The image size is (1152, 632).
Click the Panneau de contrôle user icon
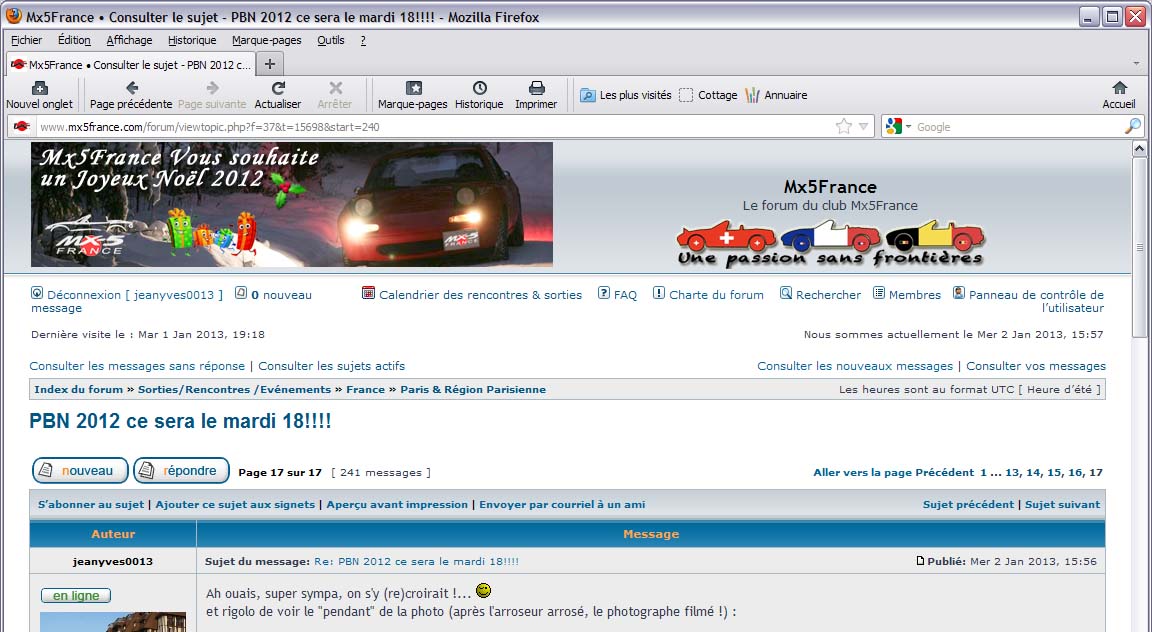click(x=959, y=292)
